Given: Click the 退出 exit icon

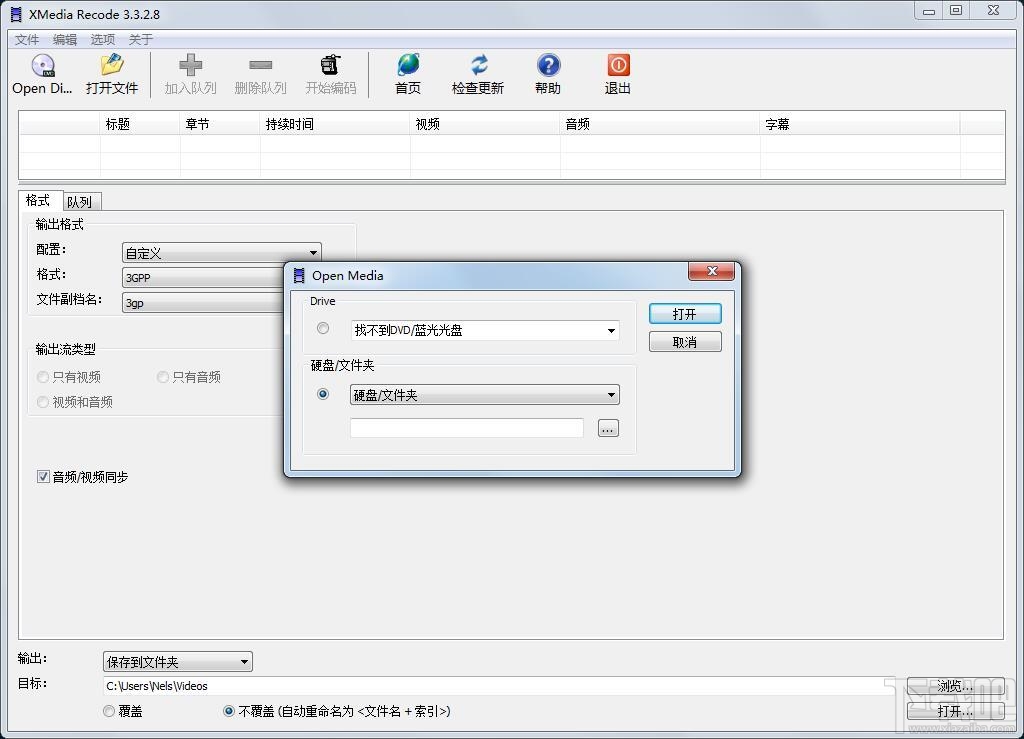Looking at the screenshot, I should tap(617, 72).
